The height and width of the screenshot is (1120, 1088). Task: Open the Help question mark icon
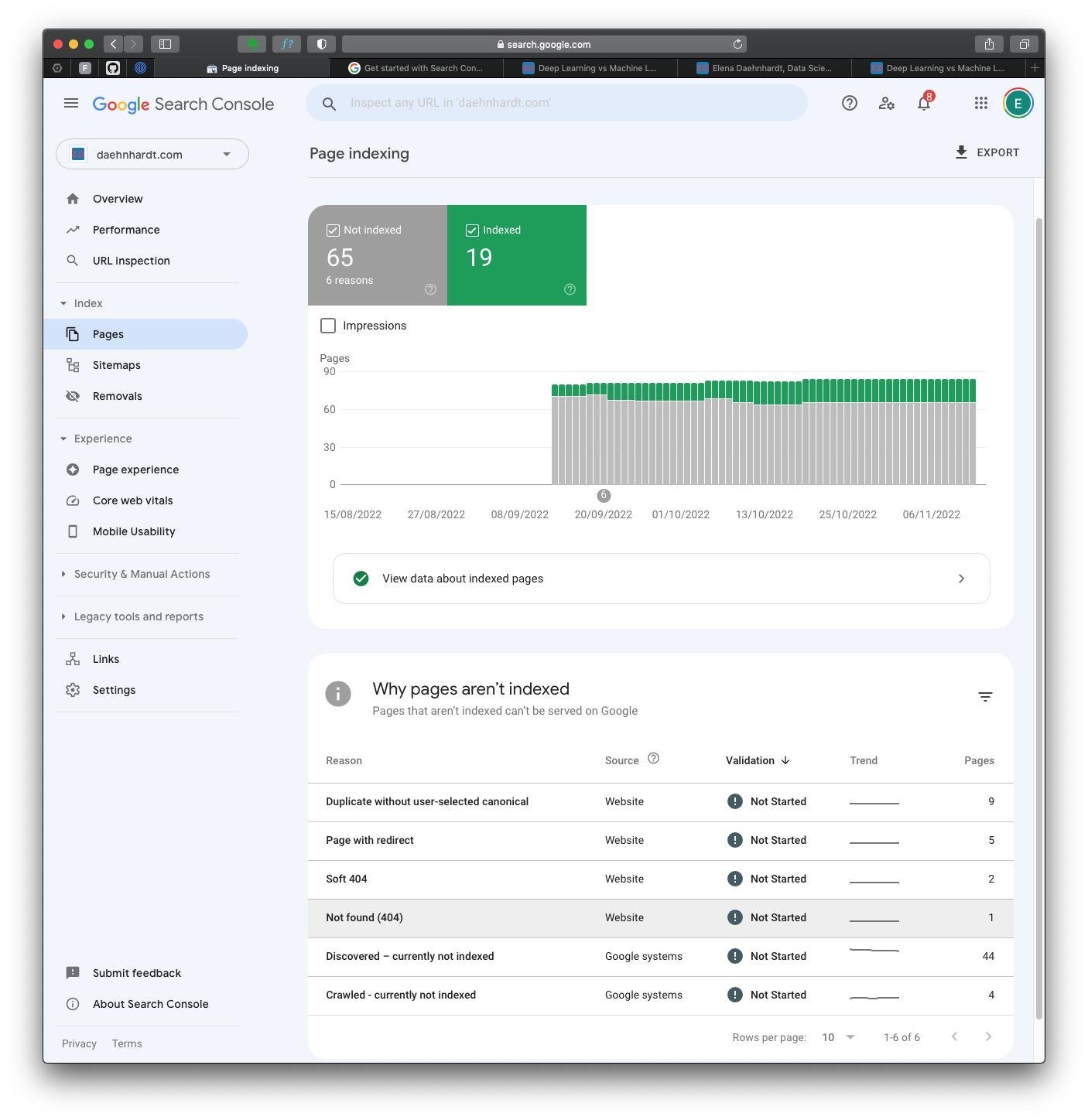click(x=850, y=103)
